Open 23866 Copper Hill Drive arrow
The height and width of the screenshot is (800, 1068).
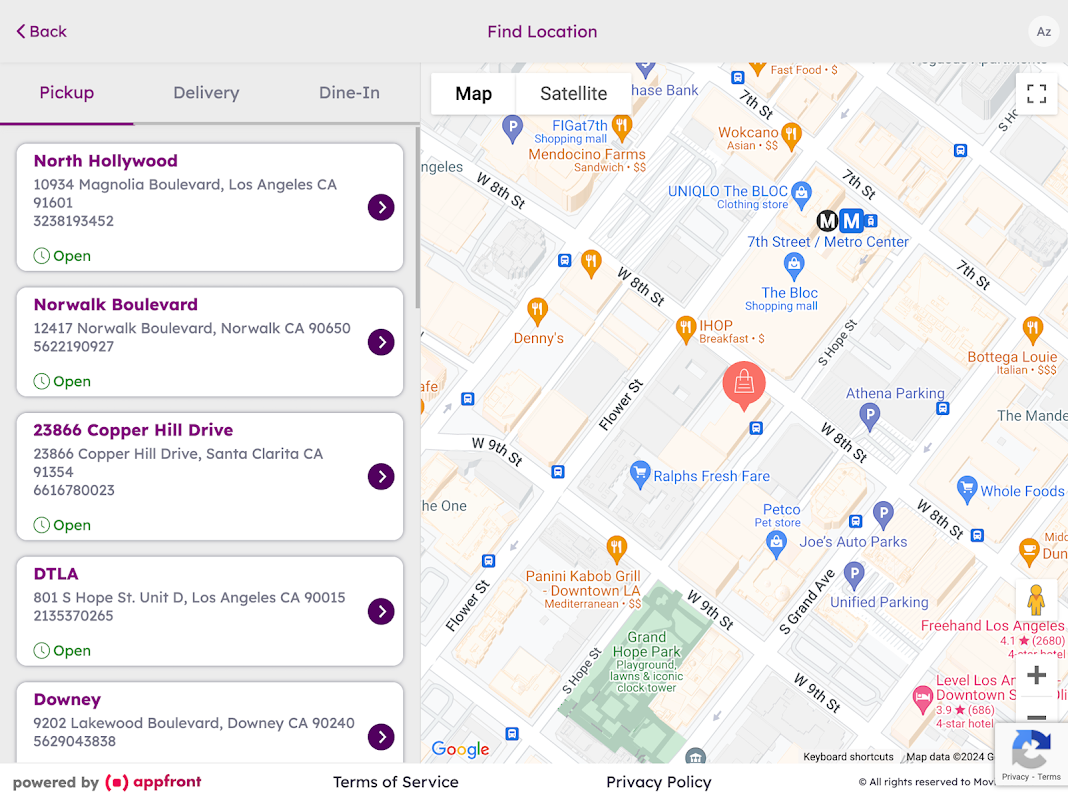click(x=381, y=477)
